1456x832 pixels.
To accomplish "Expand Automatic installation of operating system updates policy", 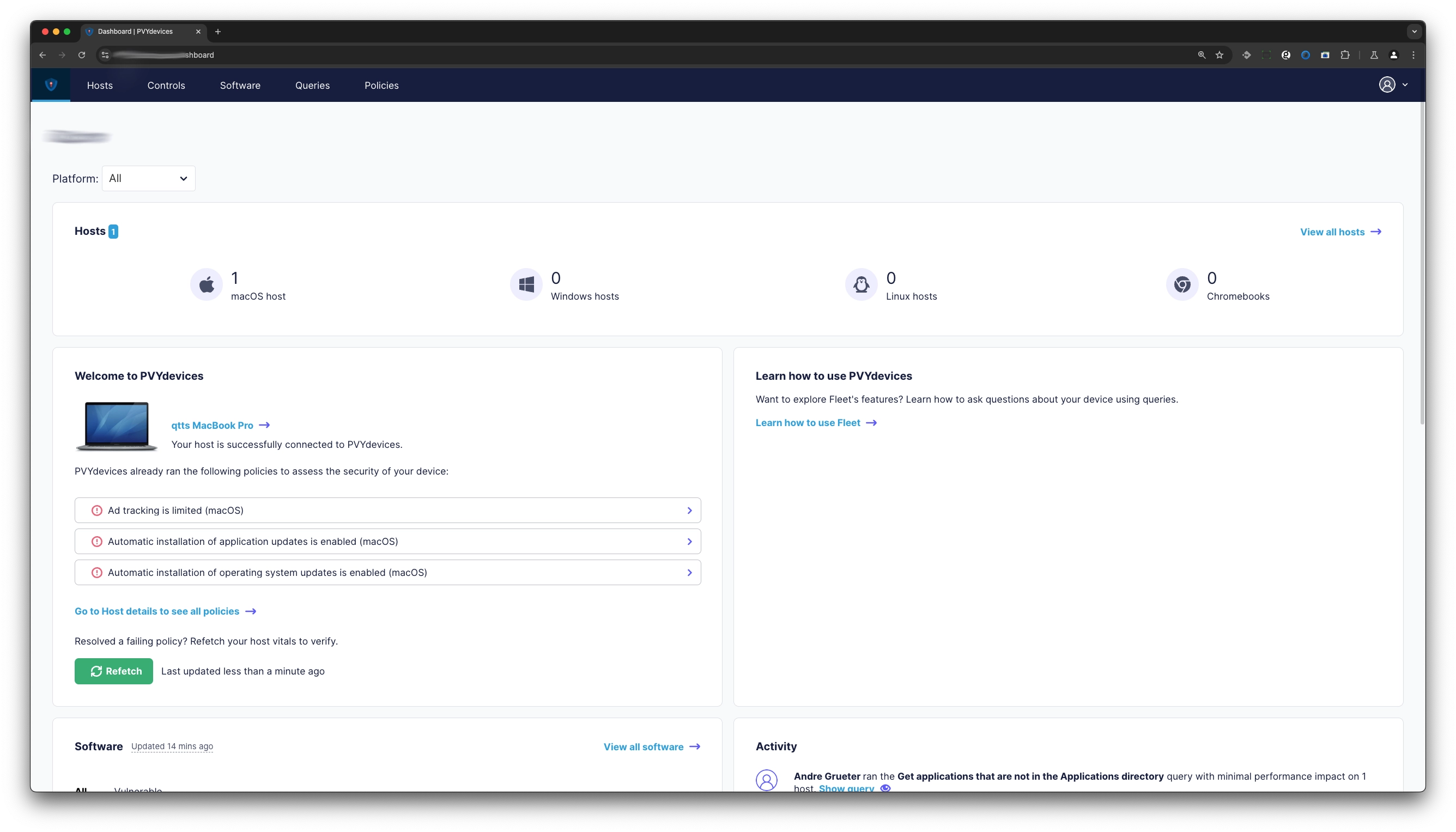I will point(387,572).
